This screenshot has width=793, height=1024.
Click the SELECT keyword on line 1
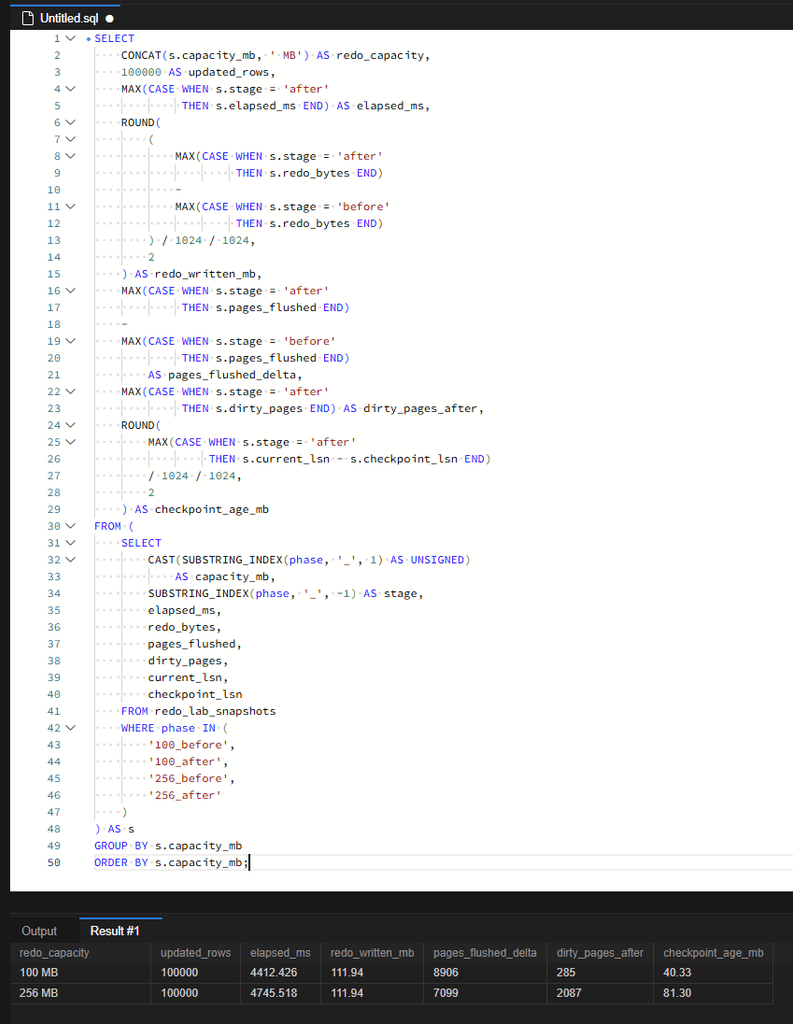point(114,39)
